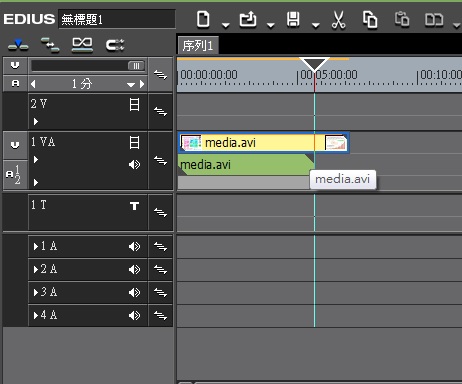Click the EDIUS logo
Viewport: 462px width, 384px height.
pos(29,19)
